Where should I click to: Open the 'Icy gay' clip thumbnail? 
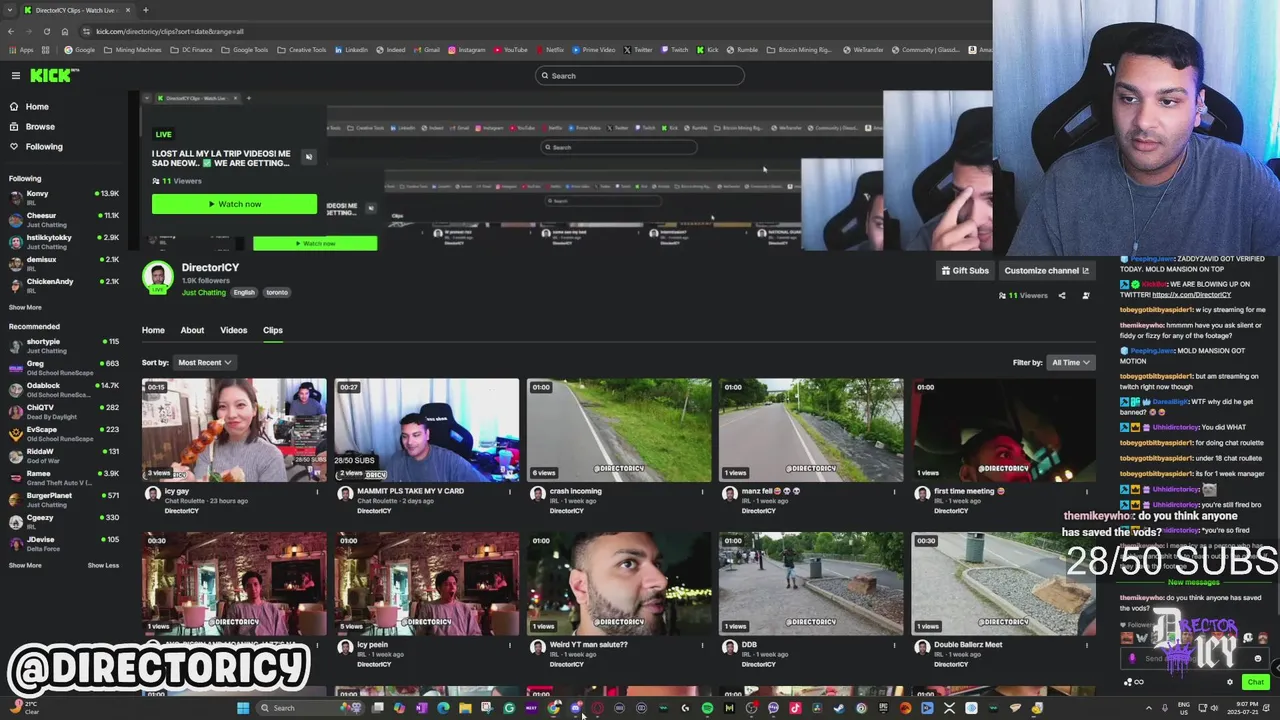click(x=234, y=430)
